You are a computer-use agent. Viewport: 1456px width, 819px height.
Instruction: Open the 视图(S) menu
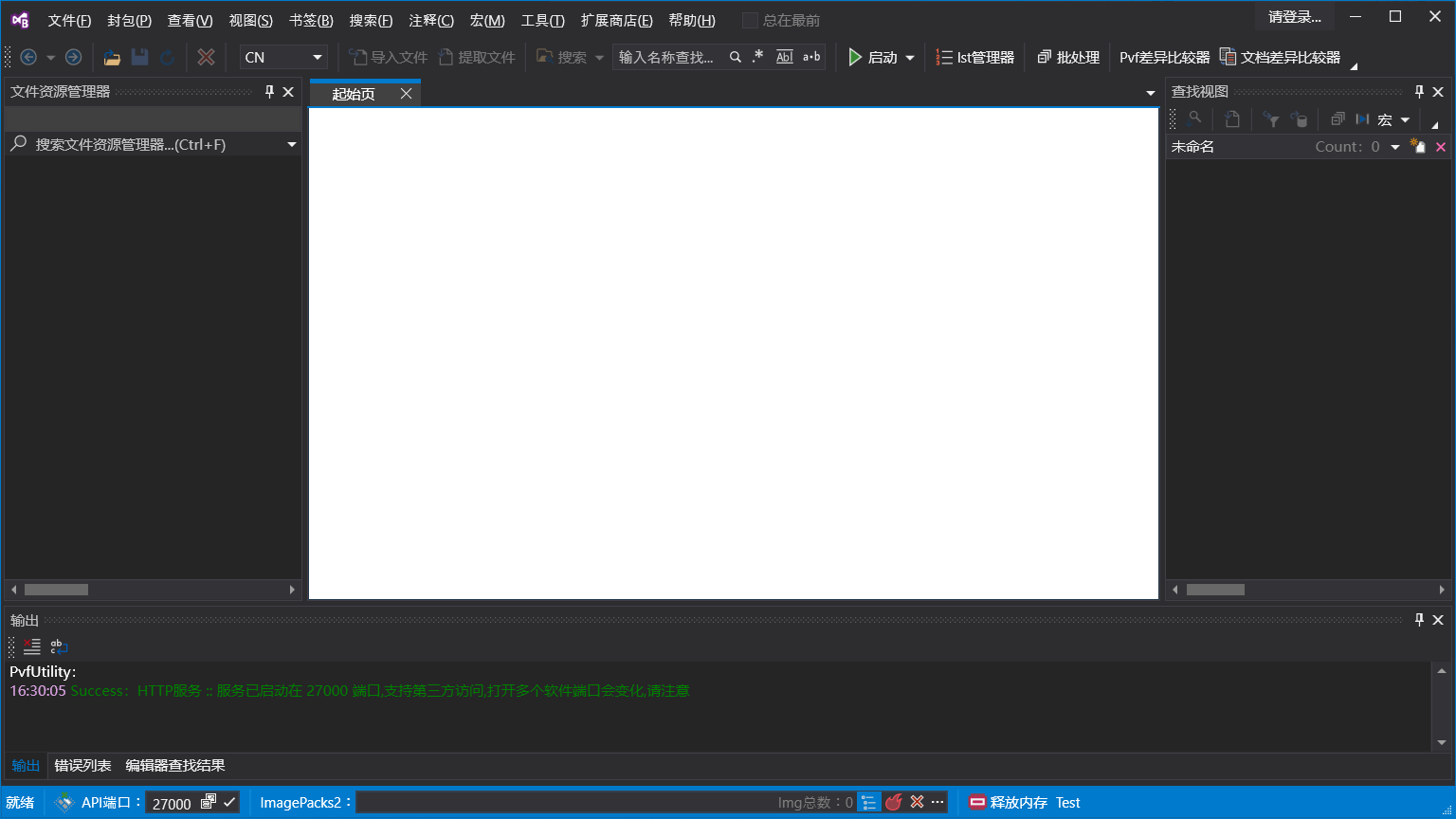click(250, 20)
